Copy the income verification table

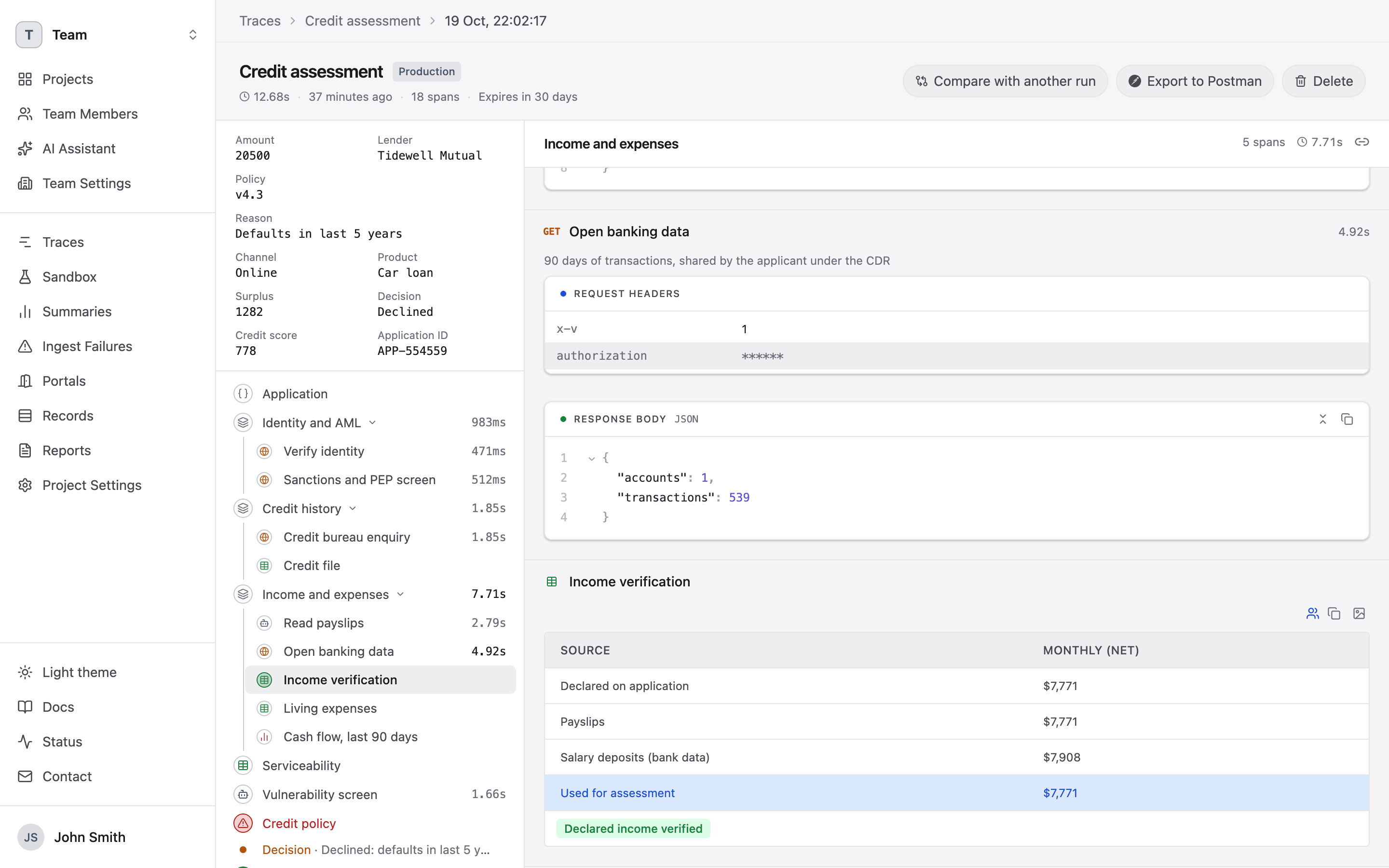pyautogui.click(x=1334, y=613)
